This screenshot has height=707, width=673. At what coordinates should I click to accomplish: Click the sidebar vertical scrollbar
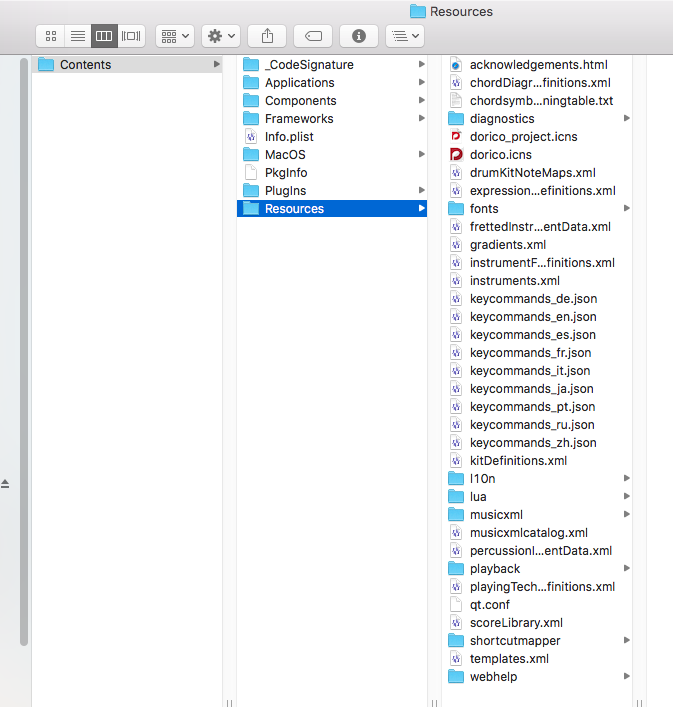(x=24, y=352)
